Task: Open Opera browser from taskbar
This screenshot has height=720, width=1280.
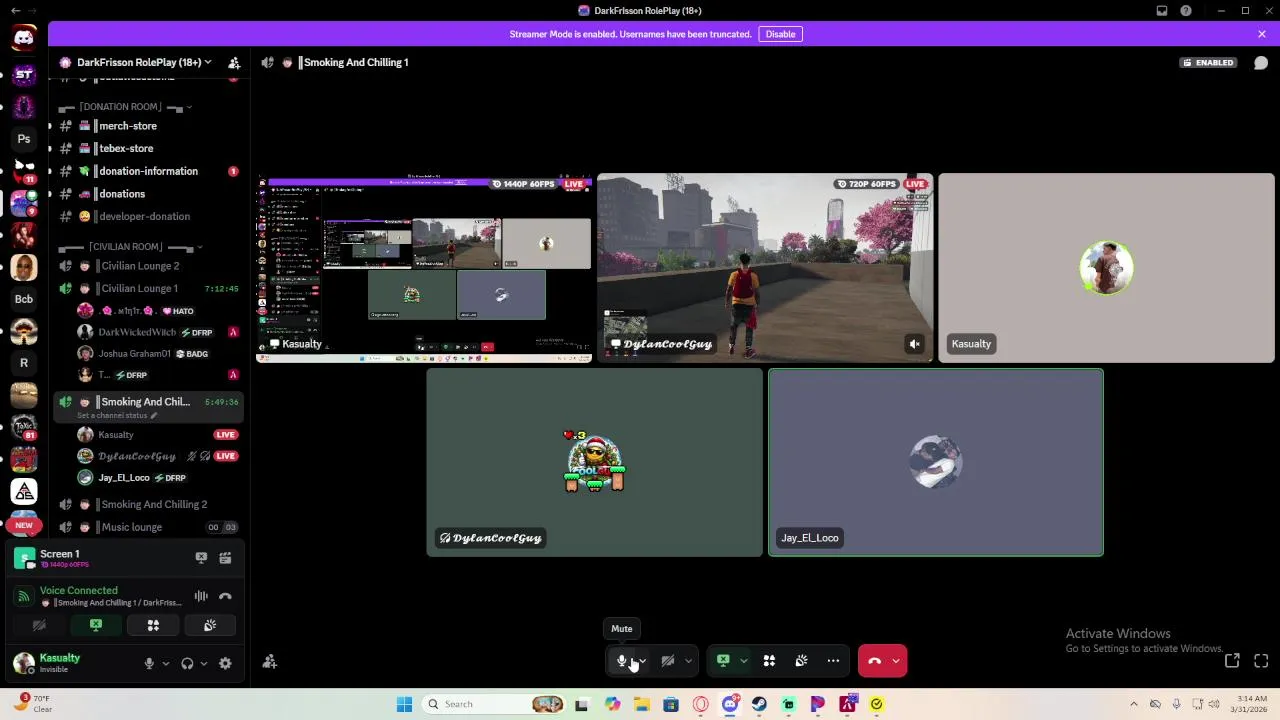Action: pyautogui.click(x=700, y=704)
